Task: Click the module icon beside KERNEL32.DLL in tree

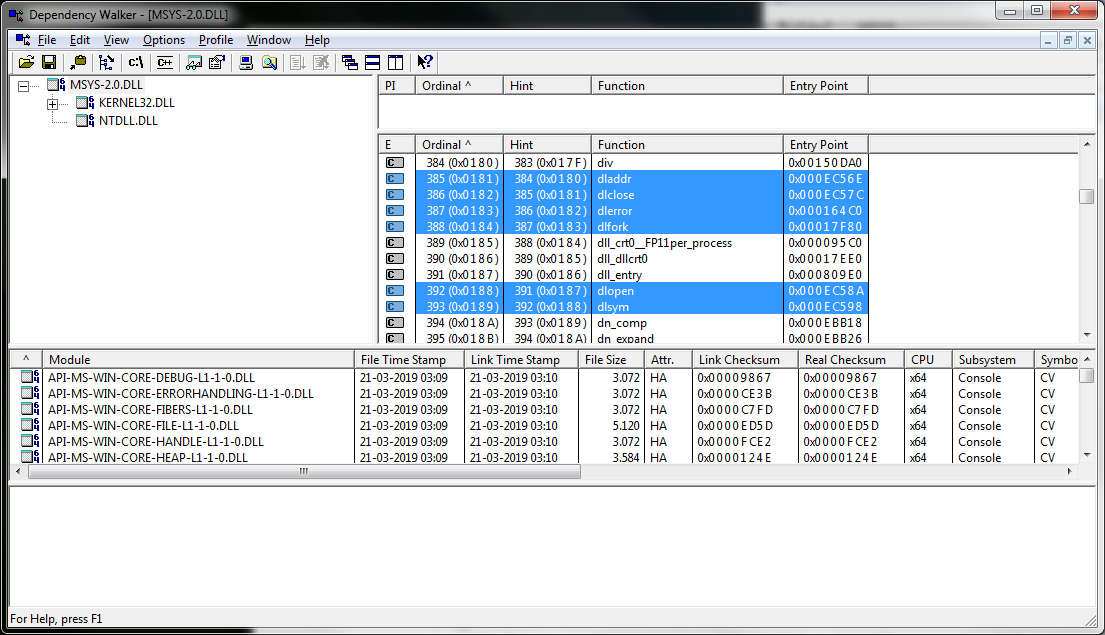Action: click(x=85, y=103)
